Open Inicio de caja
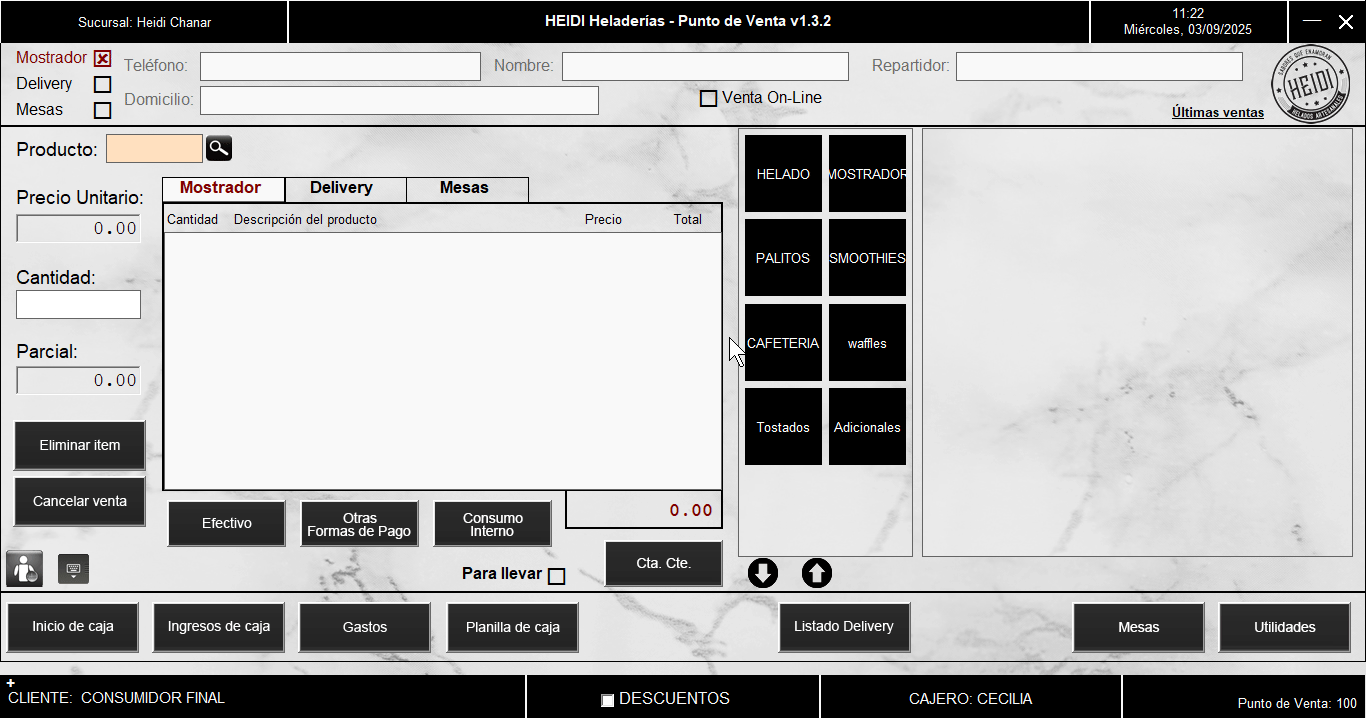This screenshot has width=1366, height=718. tap(73, 628)
